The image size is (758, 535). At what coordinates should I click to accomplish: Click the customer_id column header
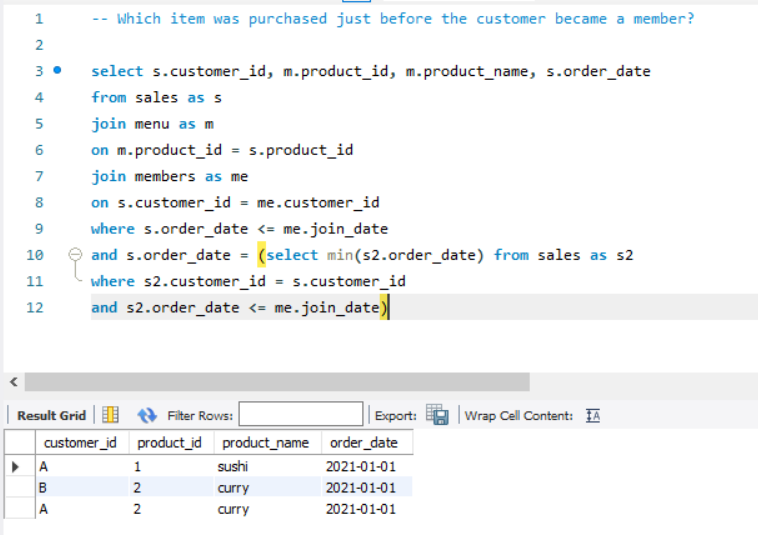80,442
